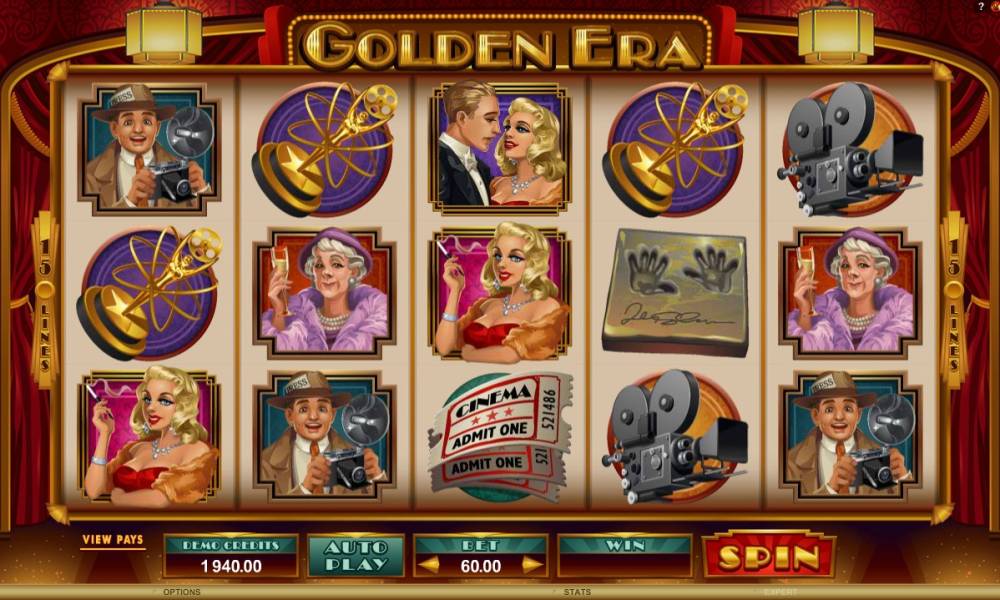Click the older lady with champagne on reel two
Viewport: 1000px width, 600px height.
coord(325,293)
